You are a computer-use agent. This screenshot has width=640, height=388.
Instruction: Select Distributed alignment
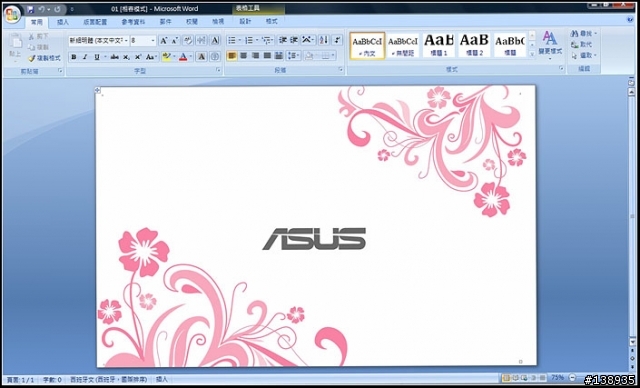point(279,56)
